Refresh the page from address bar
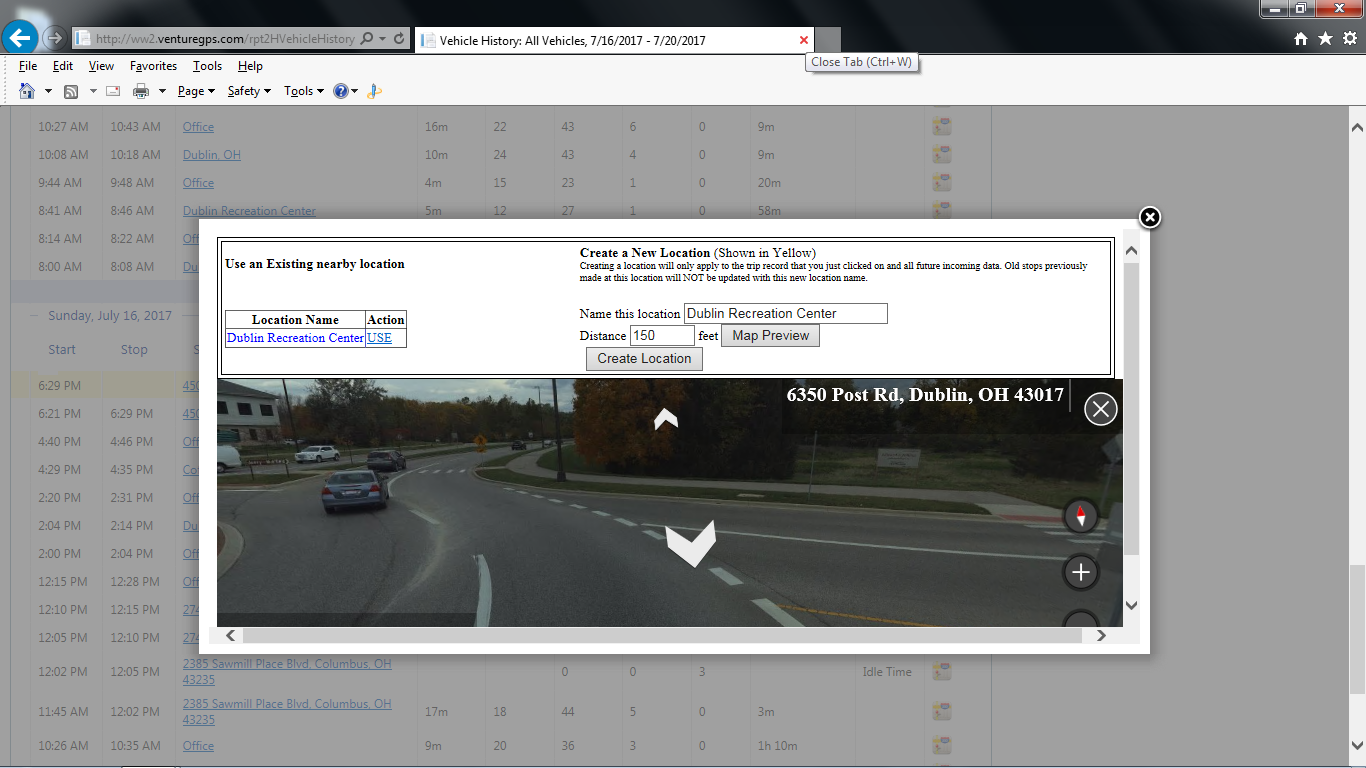 [399, 39]
